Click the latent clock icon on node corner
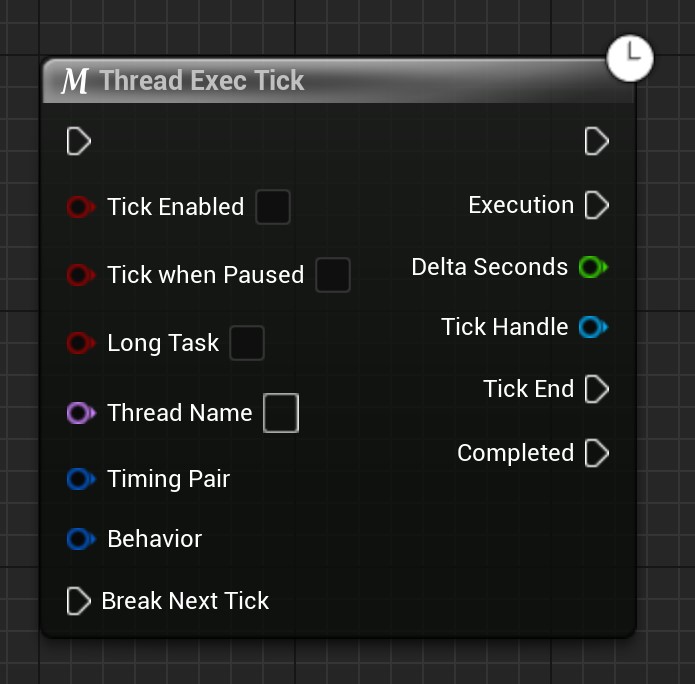695x684 pixels. pyautogui.click(x=630, y=58)
